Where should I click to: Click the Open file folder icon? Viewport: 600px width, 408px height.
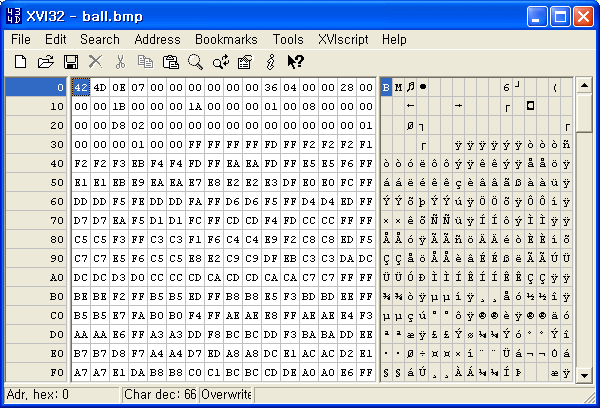46,62
